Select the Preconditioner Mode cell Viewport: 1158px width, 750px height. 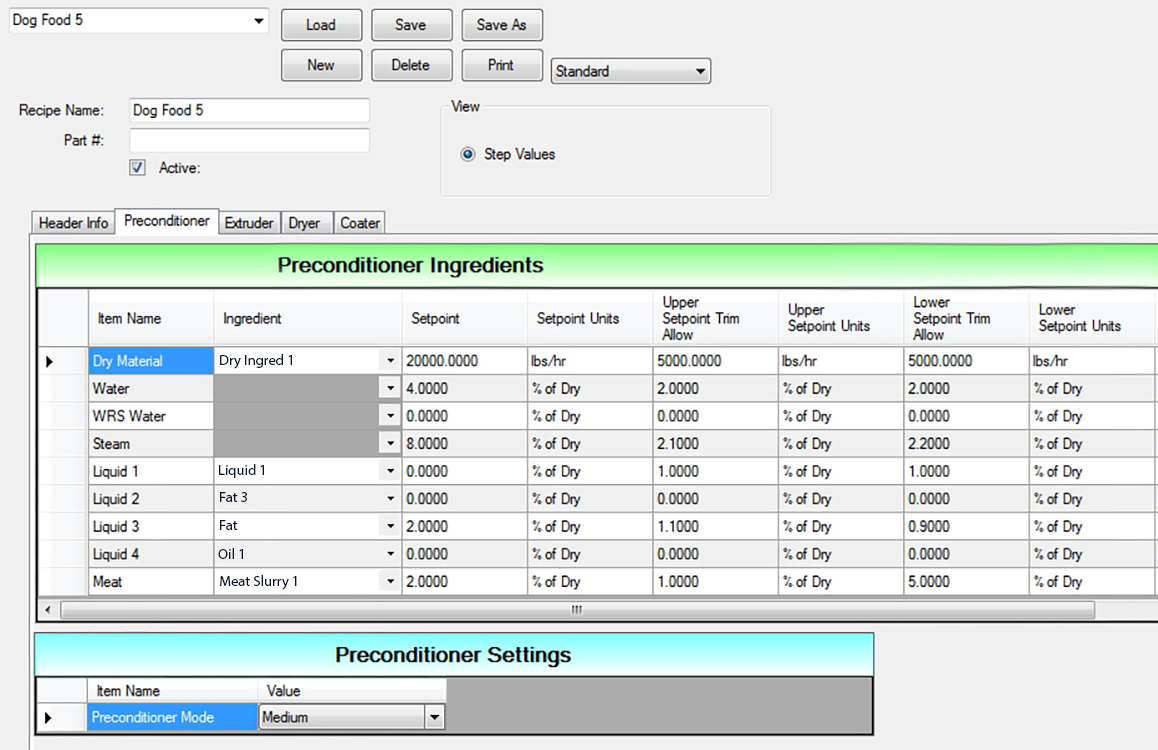point(172,718)
